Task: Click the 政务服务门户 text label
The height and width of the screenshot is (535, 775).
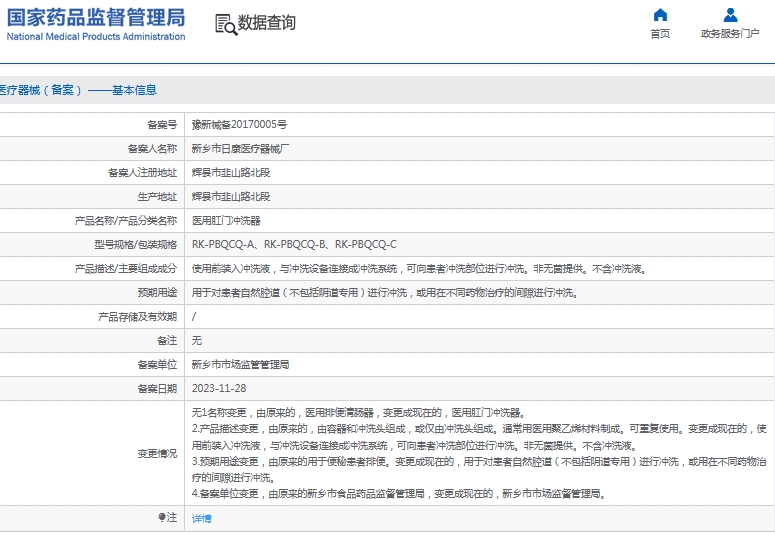Action: tap(730, 34)
